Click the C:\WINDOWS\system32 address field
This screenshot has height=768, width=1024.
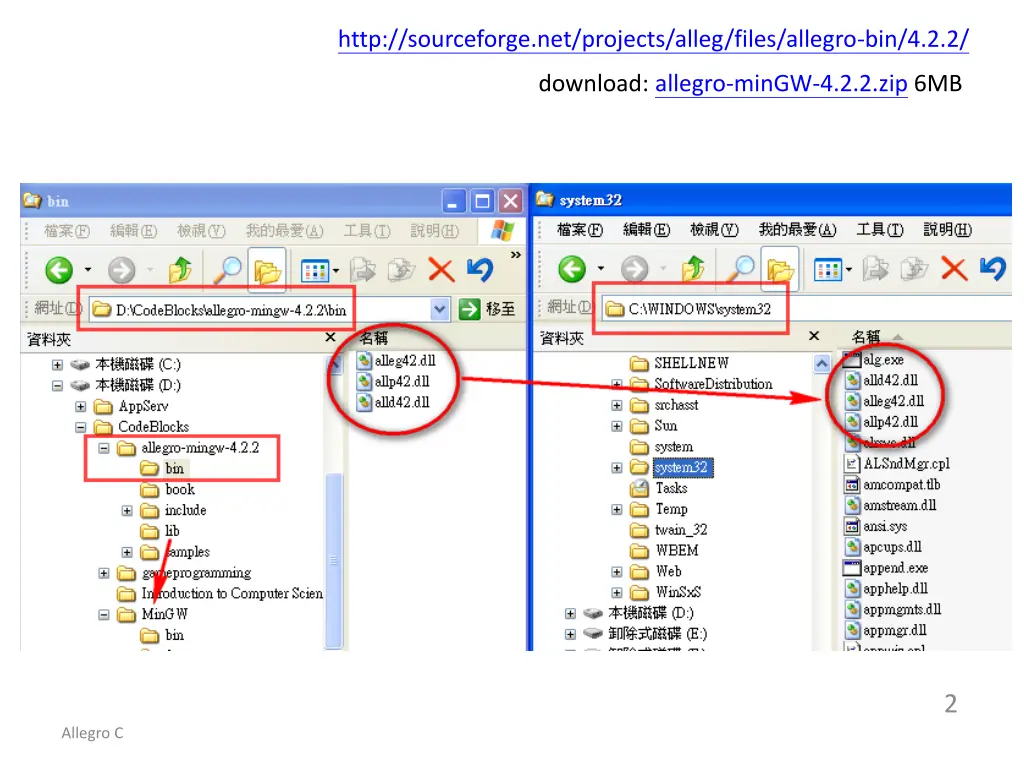pyautogui.click(x=700, y=310)
